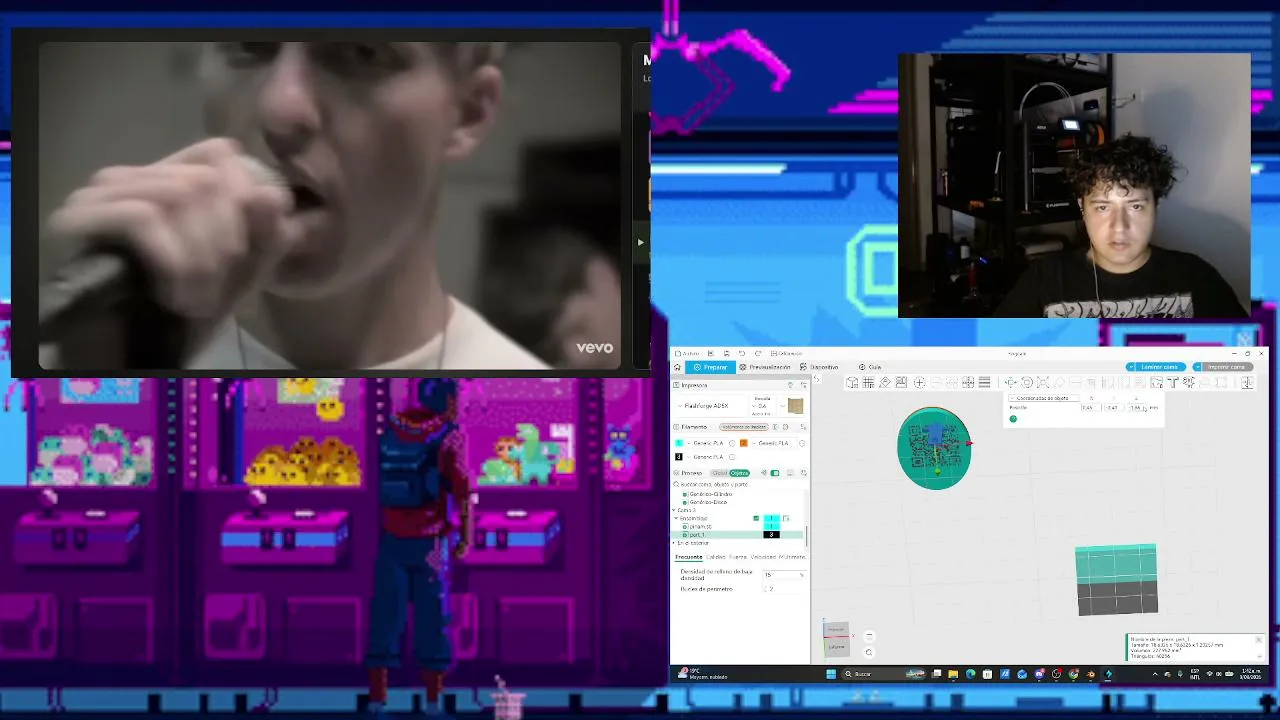Click the round plus toolbar icon

pos(919,382)
